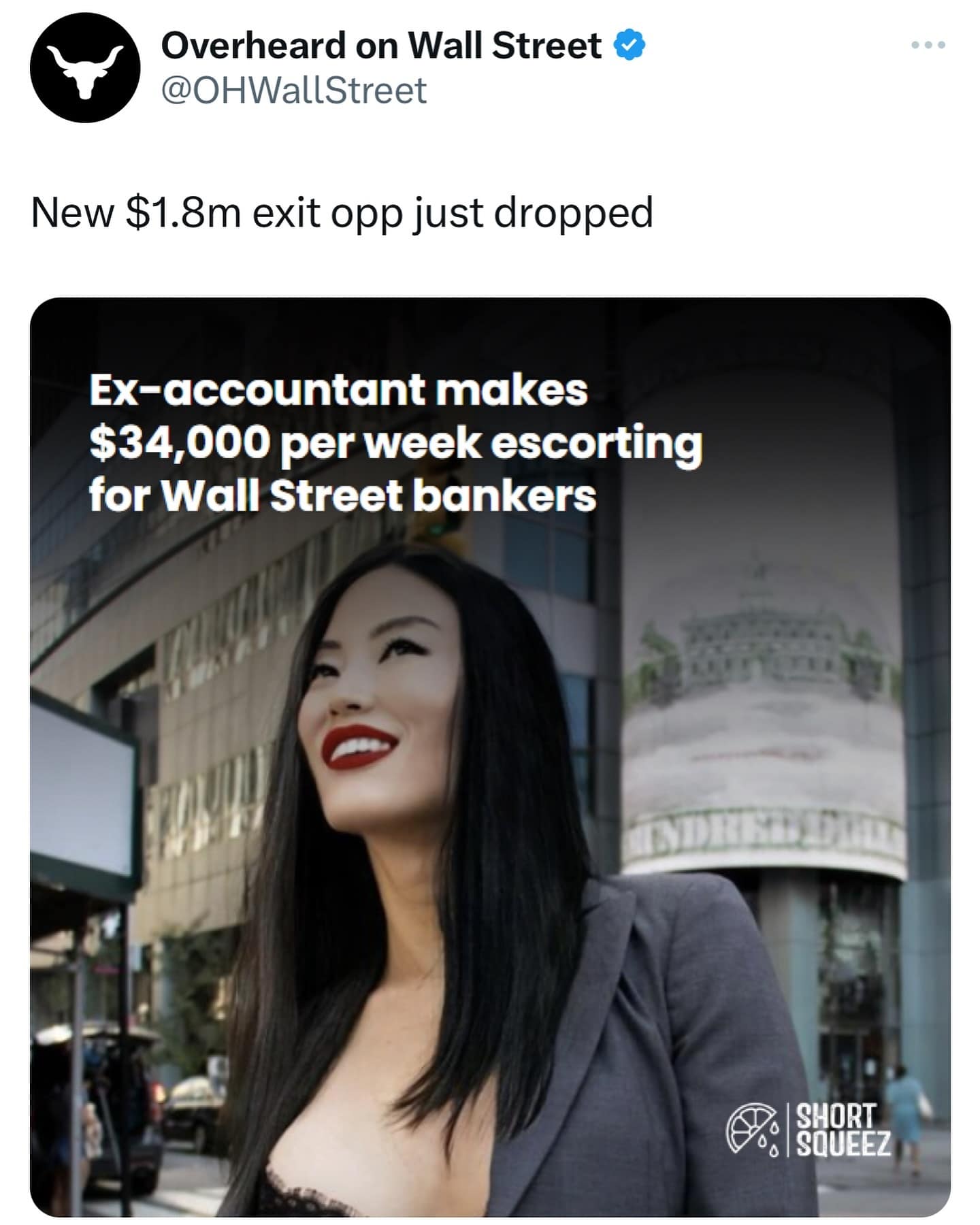The height and width of the screenshot is (1225, 980).
Task: Click the word "Street" in display name
Action: [x=546, y=46]
